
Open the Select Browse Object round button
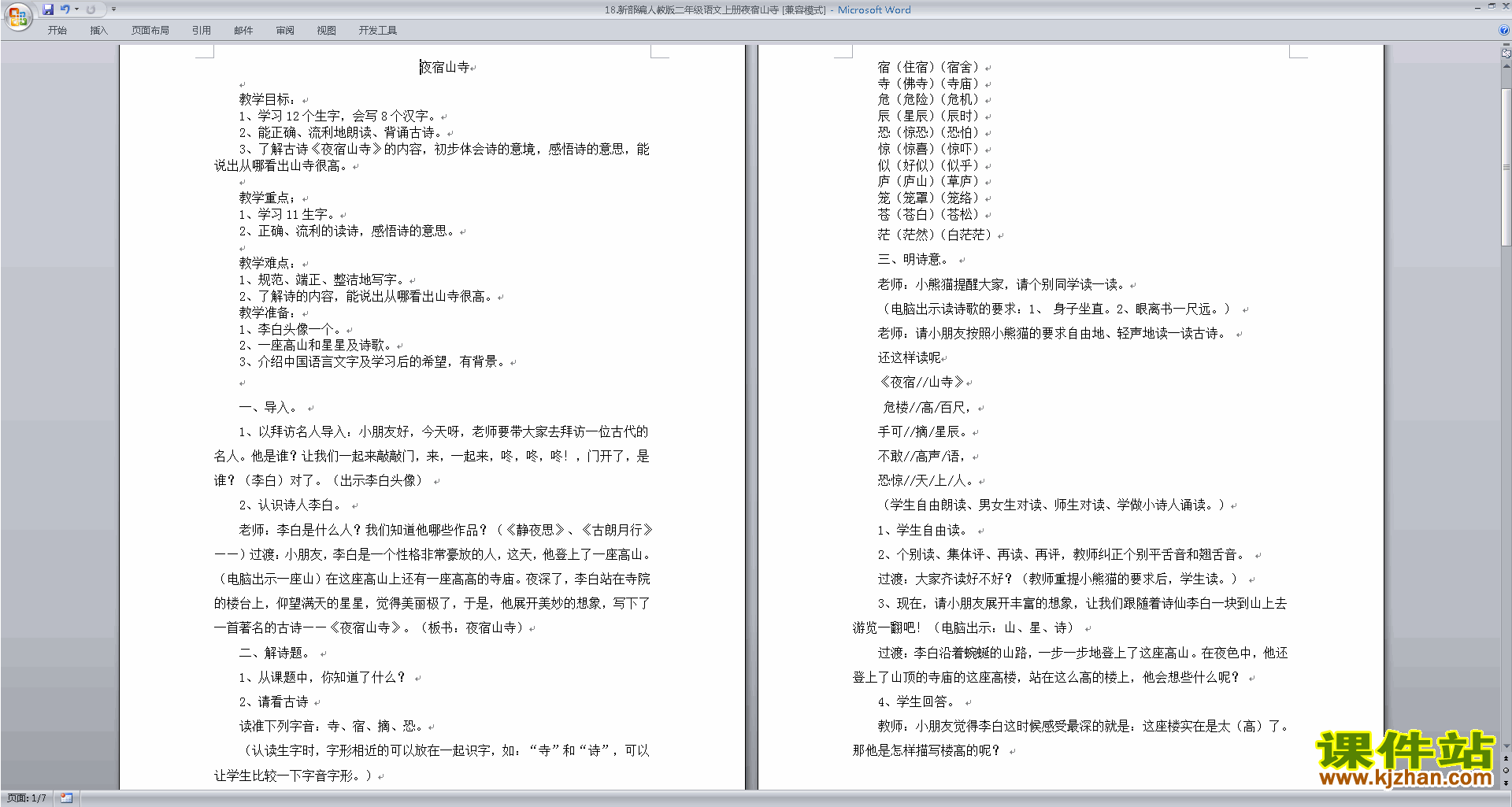[1506, 770]
